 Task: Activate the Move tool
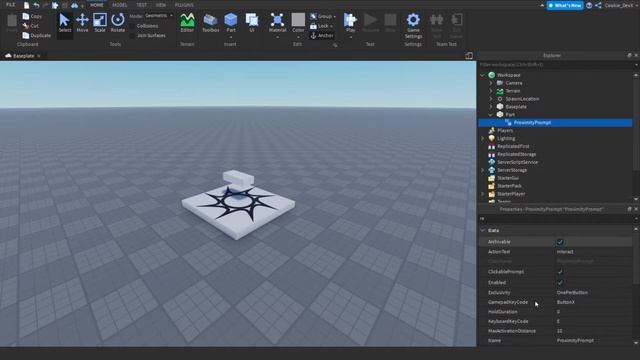click(x=82, y=23)
